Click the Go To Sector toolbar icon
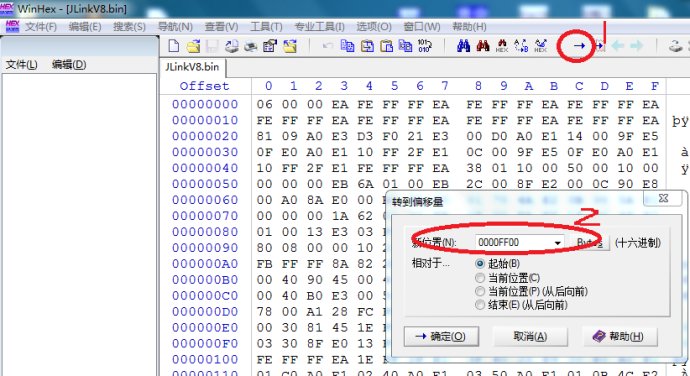 point(599,46)
